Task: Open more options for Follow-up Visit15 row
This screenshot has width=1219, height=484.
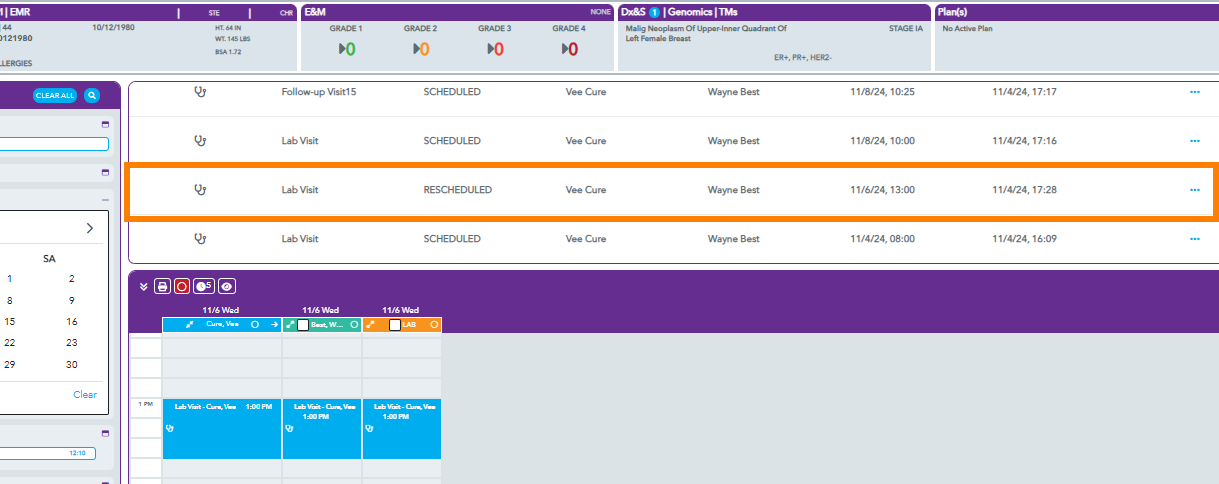Action: pyautogui.click(x=1194, y=92)
